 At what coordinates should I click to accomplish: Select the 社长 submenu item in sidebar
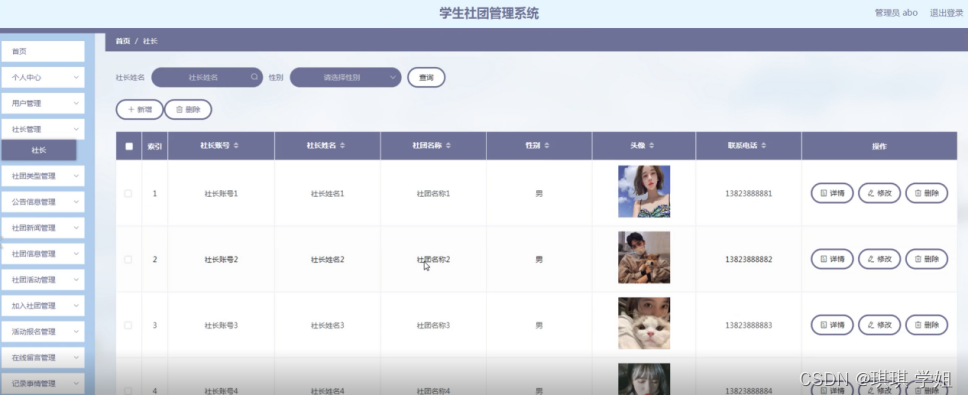(39, 150)
